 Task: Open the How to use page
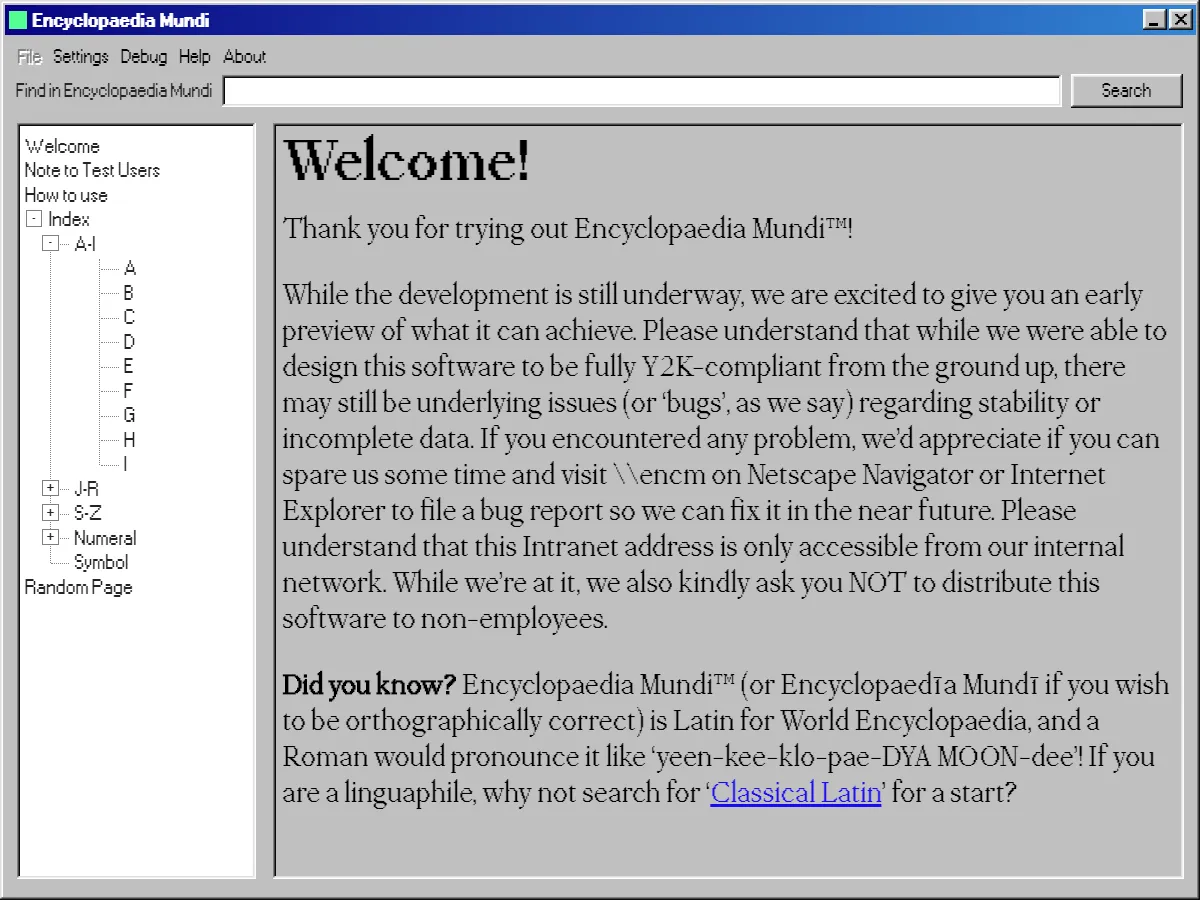(66, 195)
